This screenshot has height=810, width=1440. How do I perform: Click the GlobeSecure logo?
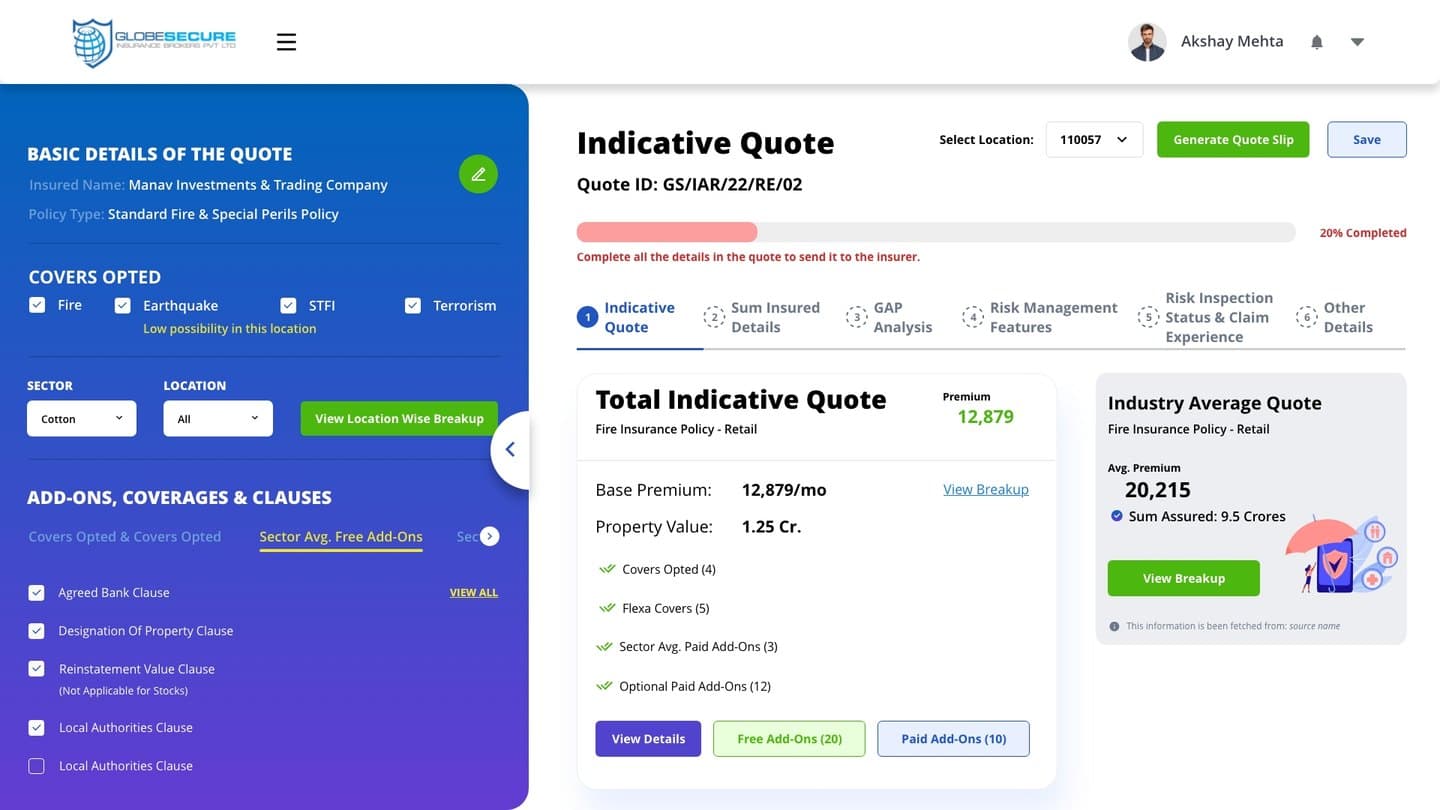(154, 42)
